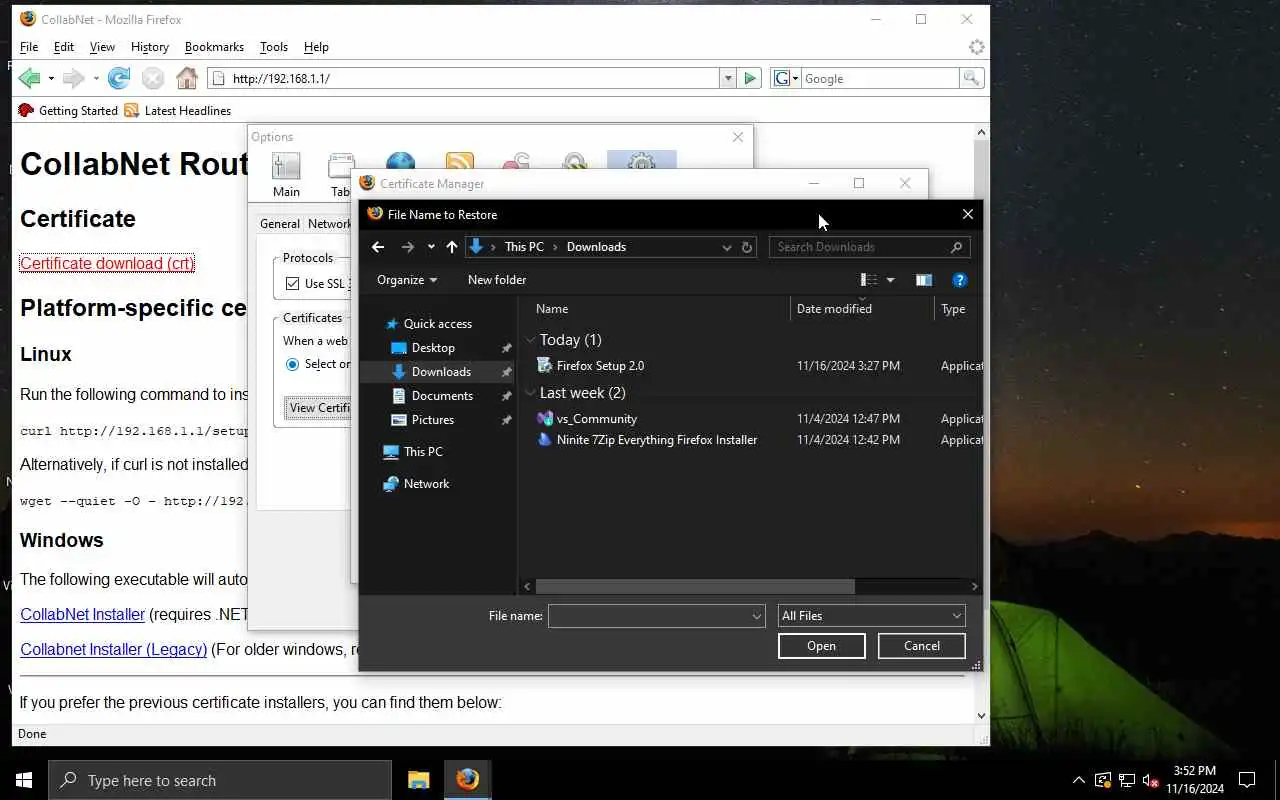Reload the page with the Firefox reload icon
Viewport: 1280px width, 800px height.
click(119, 78)
